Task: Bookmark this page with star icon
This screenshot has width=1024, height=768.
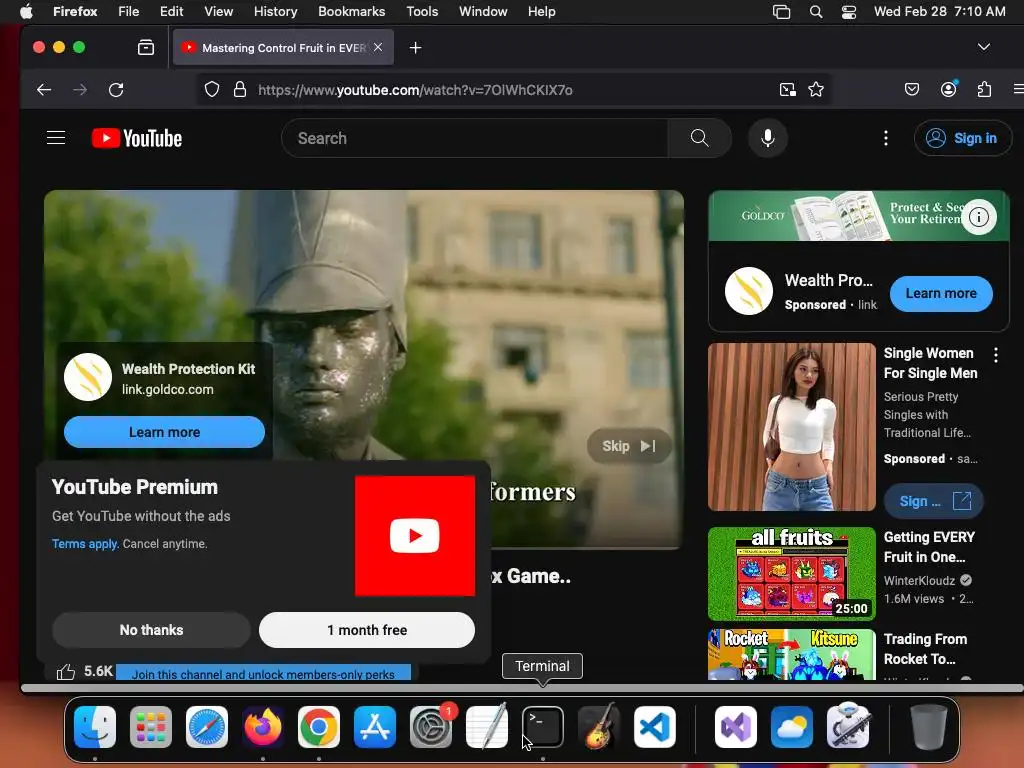Action: pos(816,89)
